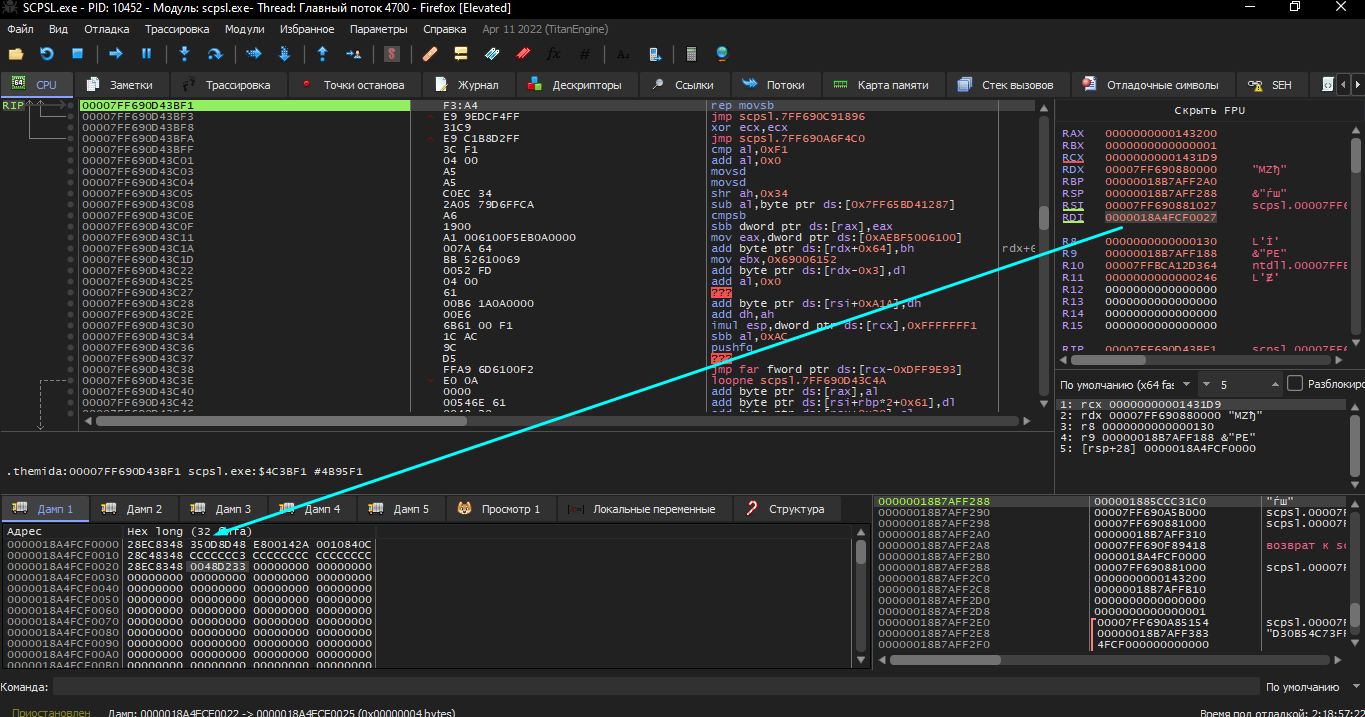Show the labels list icon
The height and width of the screenshot is (717, 1365).
[492, 53]
